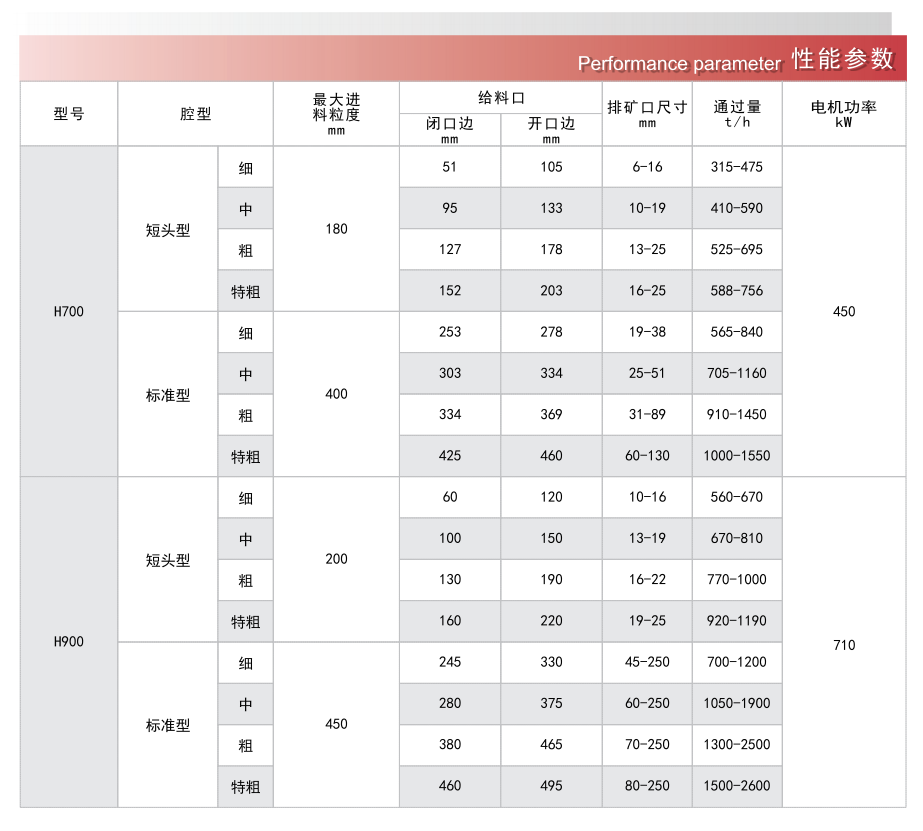
Task: Click the 开口边 sub-header
Action: coord(551,129)
